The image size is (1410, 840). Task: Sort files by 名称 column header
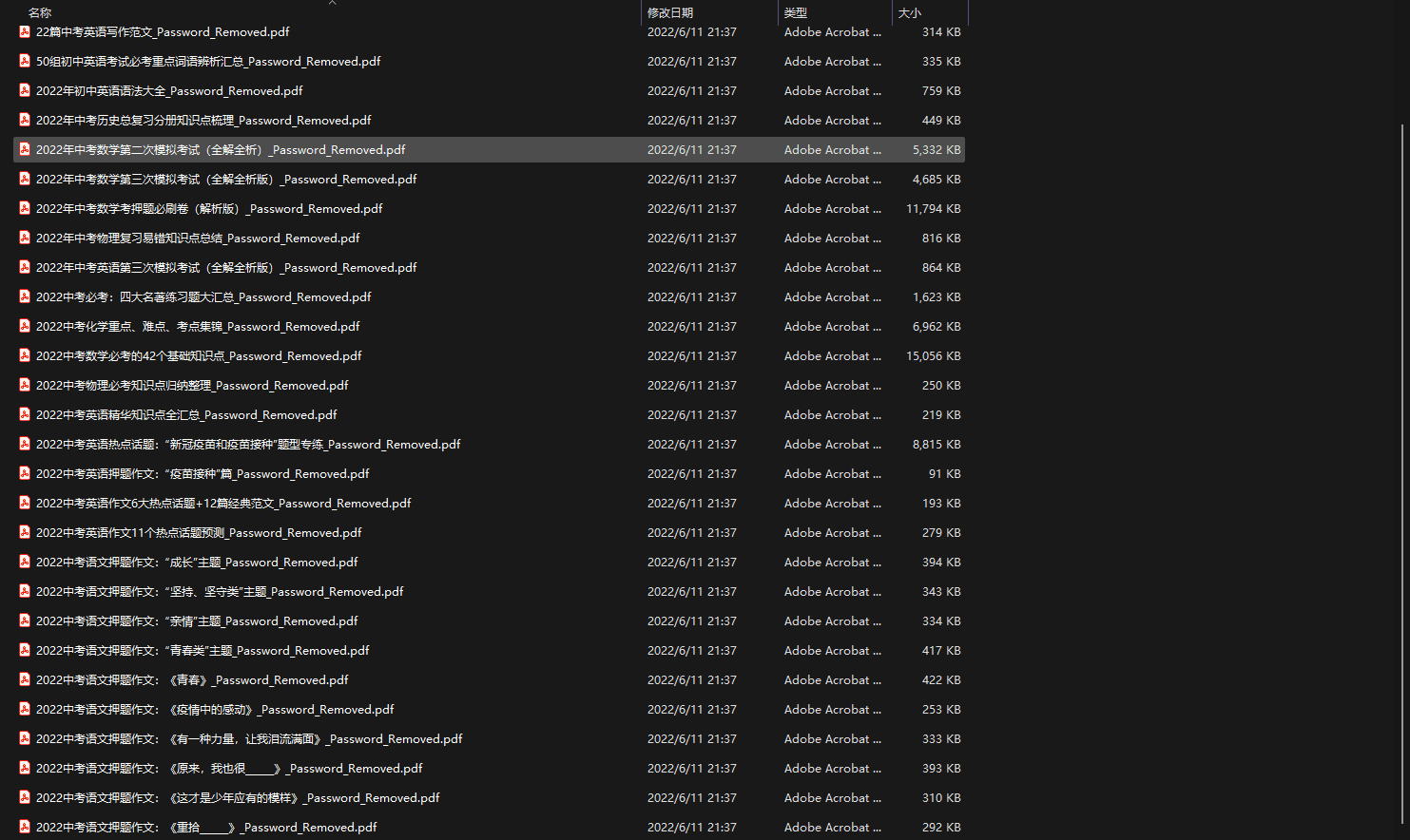point(40,13)
